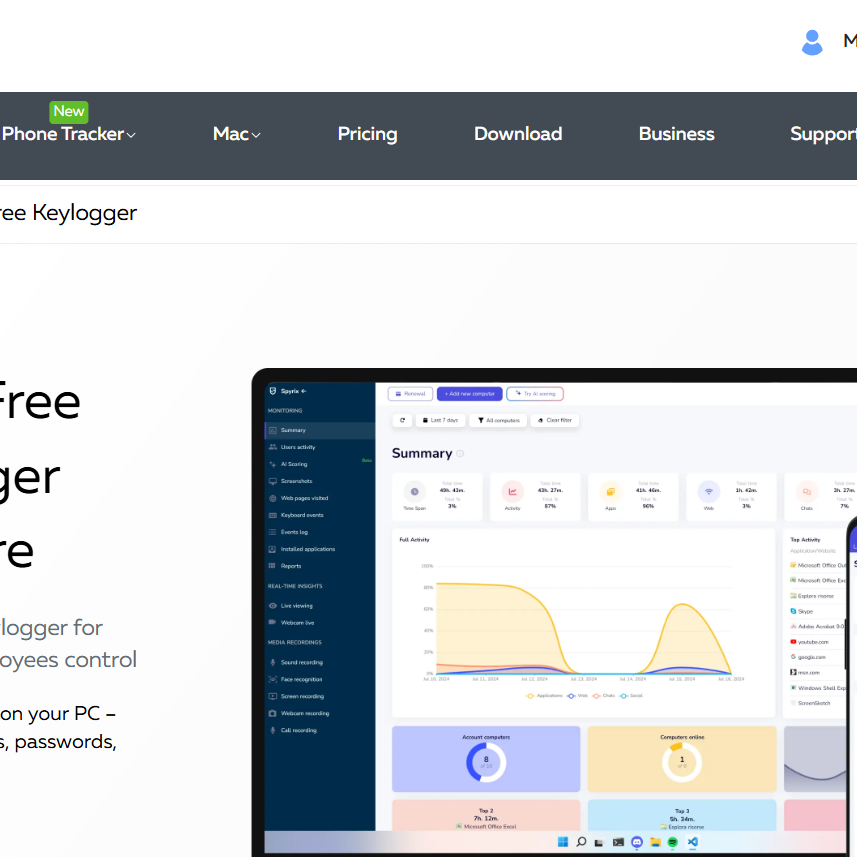
Task: Click the blue user account icon
Action: (x=812, y=43)
